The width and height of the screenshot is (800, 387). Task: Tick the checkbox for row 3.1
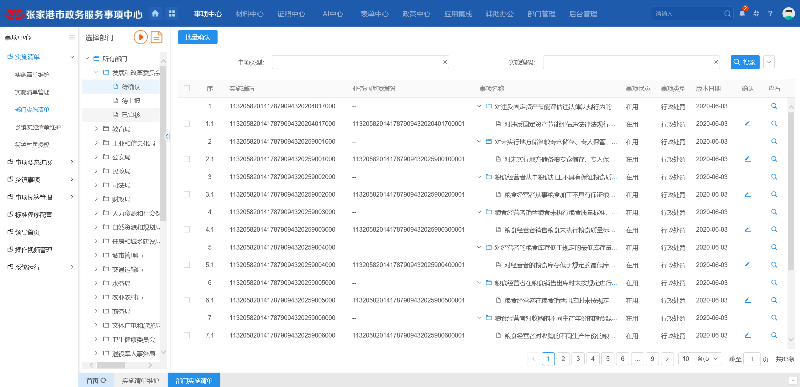(x=187, y=194)
